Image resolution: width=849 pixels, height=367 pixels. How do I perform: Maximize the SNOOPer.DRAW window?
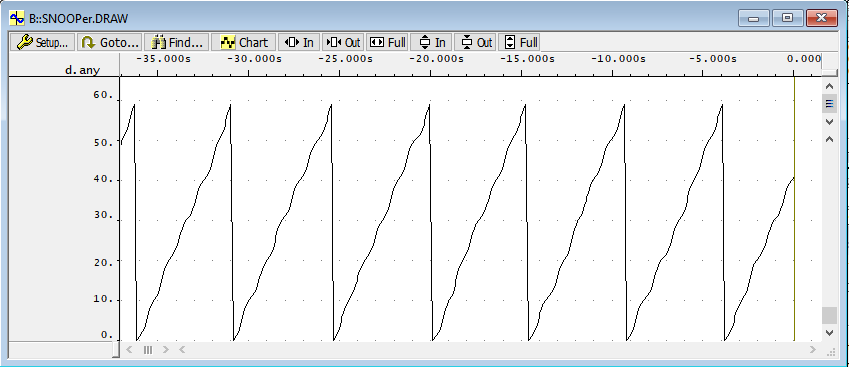(x=787, y=18)
